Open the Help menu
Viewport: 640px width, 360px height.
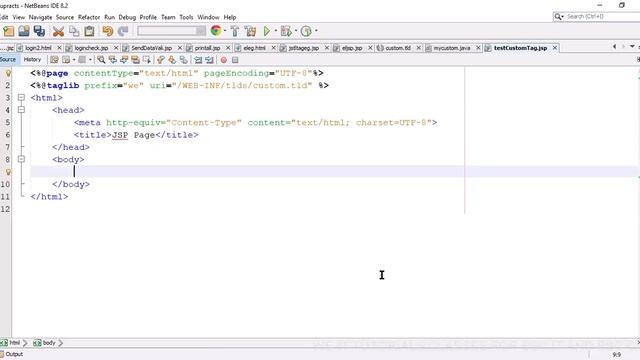(x=230, y=17)
